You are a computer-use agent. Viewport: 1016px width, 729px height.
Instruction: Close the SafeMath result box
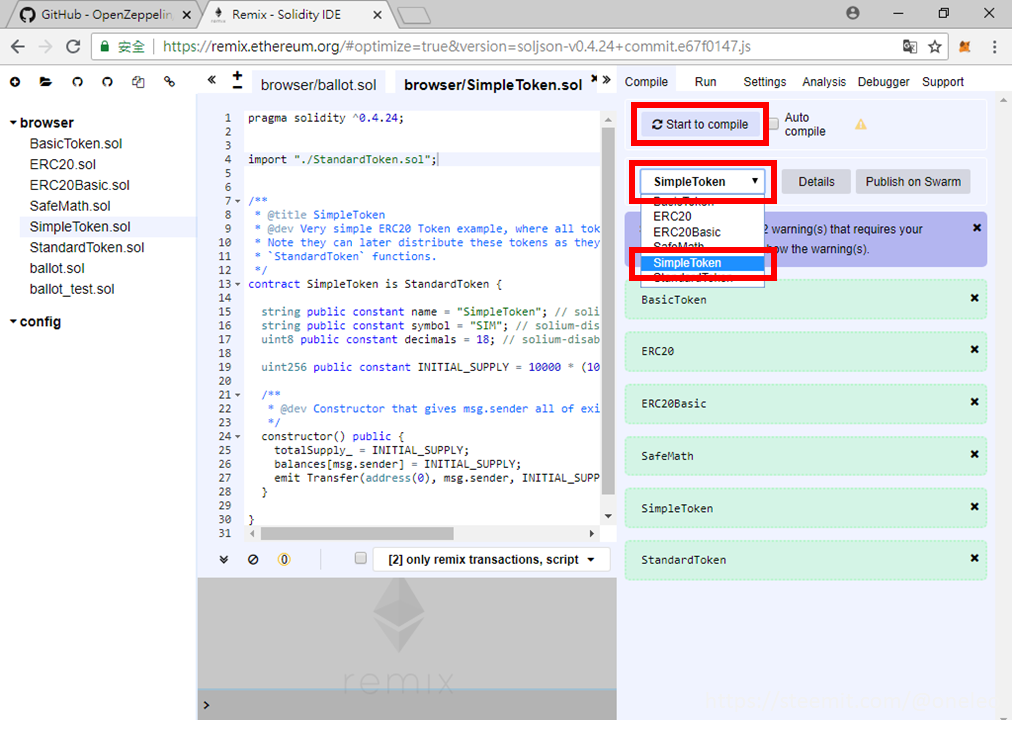pyautogui.click(x=974, y=454)
